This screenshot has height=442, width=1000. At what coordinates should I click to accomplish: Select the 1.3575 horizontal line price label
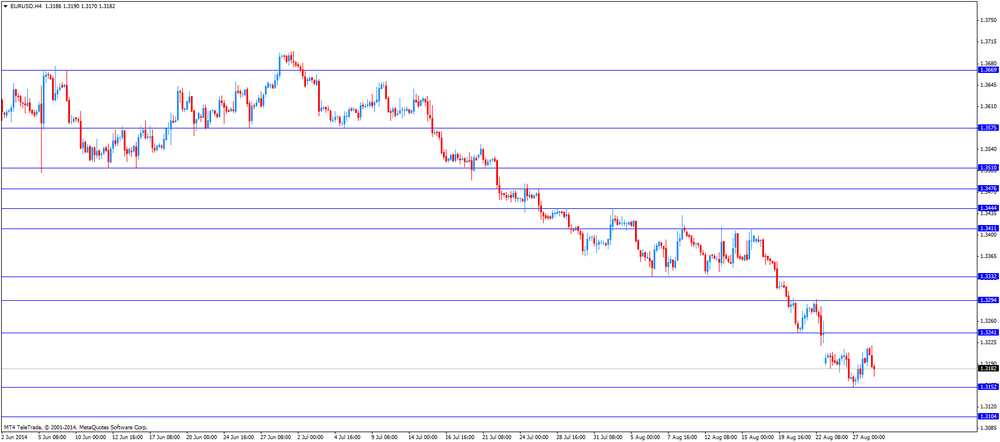tap(988, 128)
